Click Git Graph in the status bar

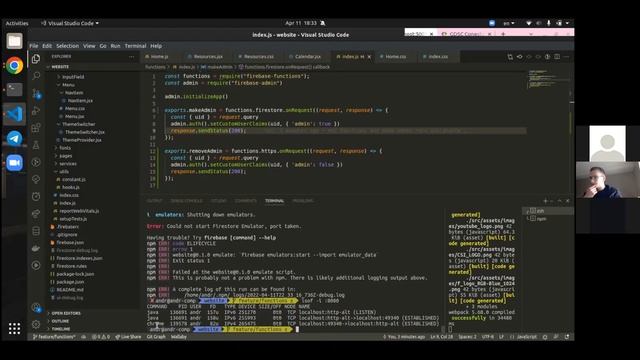156,337
